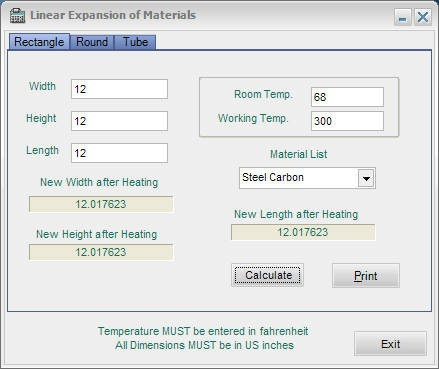This screenshot has height=369, width=439.
Task: Click the Exit button
Action: point(390,344)
